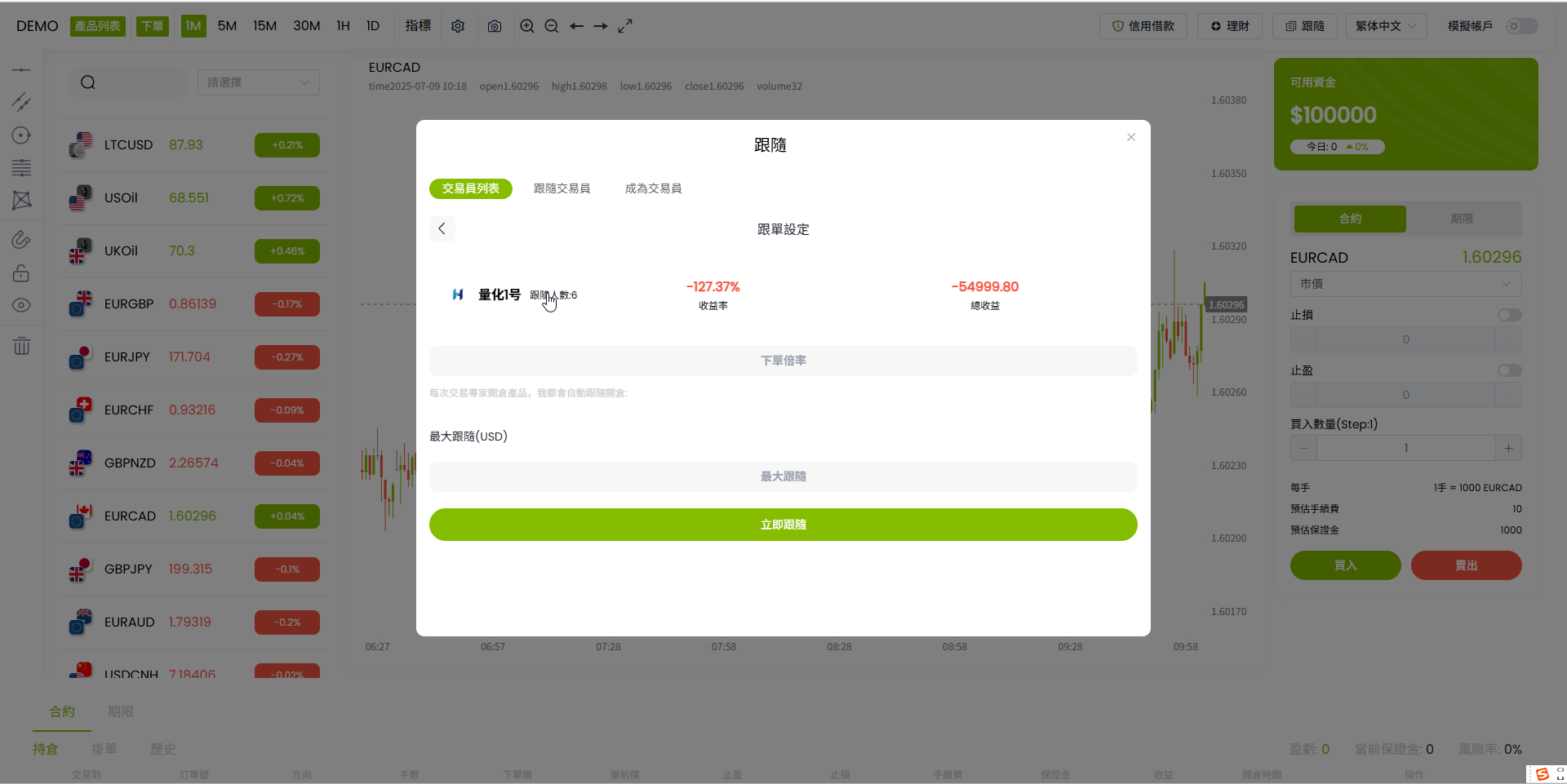Click the 立即跟隨 button
This screenshot has width=1567, height=784.
point(783,525)
